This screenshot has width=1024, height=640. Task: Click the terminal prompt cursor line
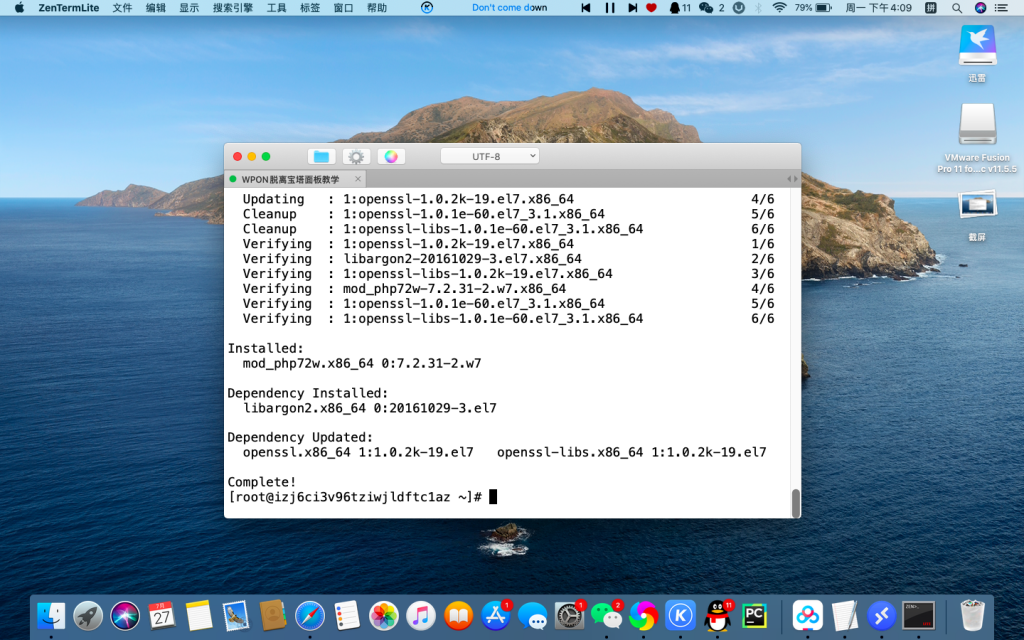(x=362, y=497)
